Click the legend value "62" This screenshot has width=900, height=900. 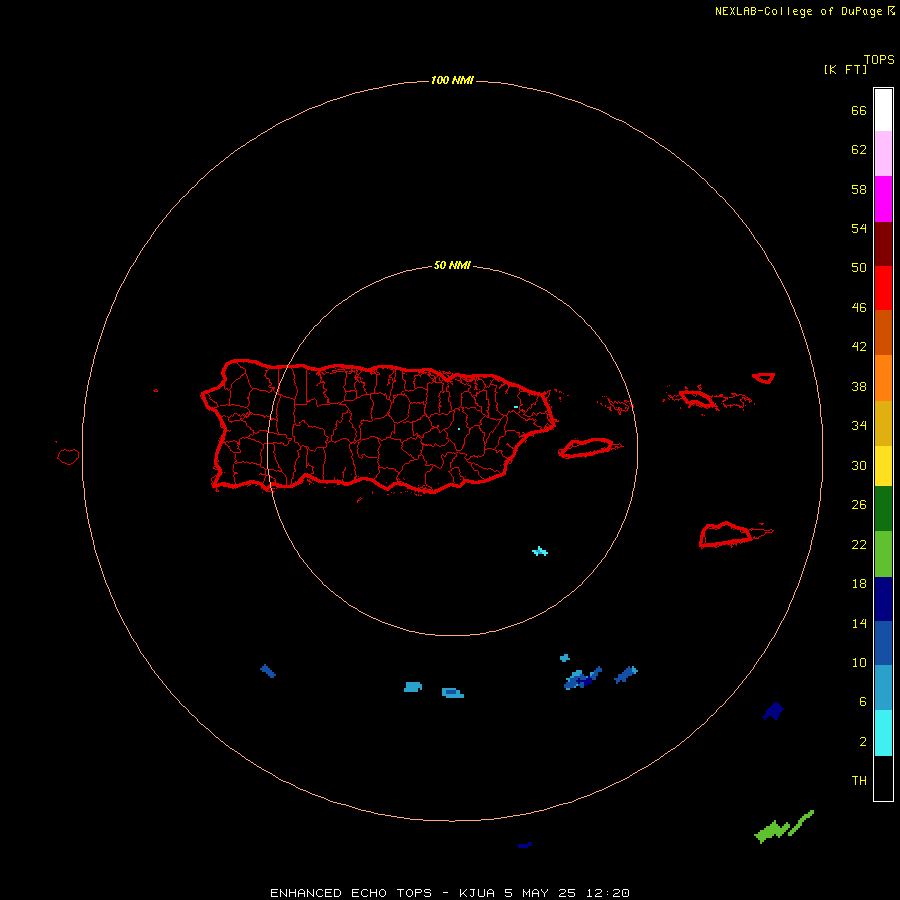[859, 150]
